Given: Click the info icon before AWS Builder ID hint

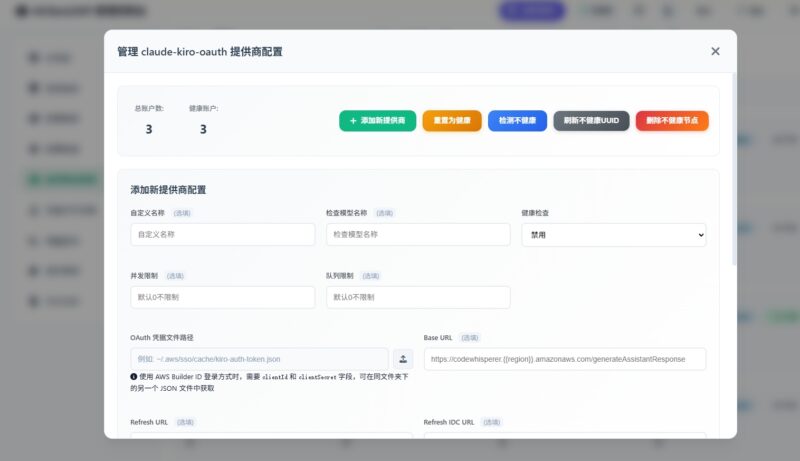Looking at the screenshot, I should pyautogui.click(x=134, y=377).
